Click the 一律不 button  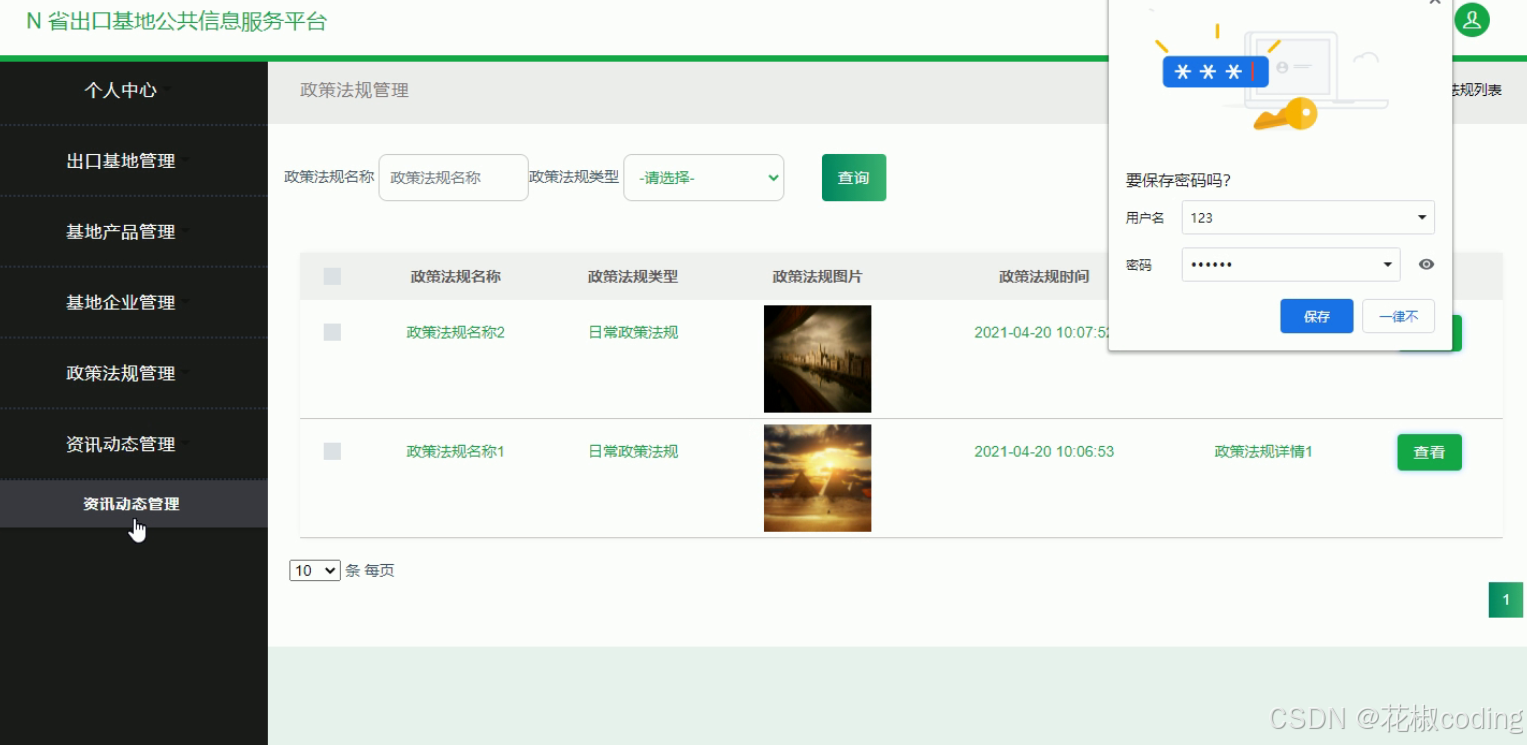[x=1398, y=316]
